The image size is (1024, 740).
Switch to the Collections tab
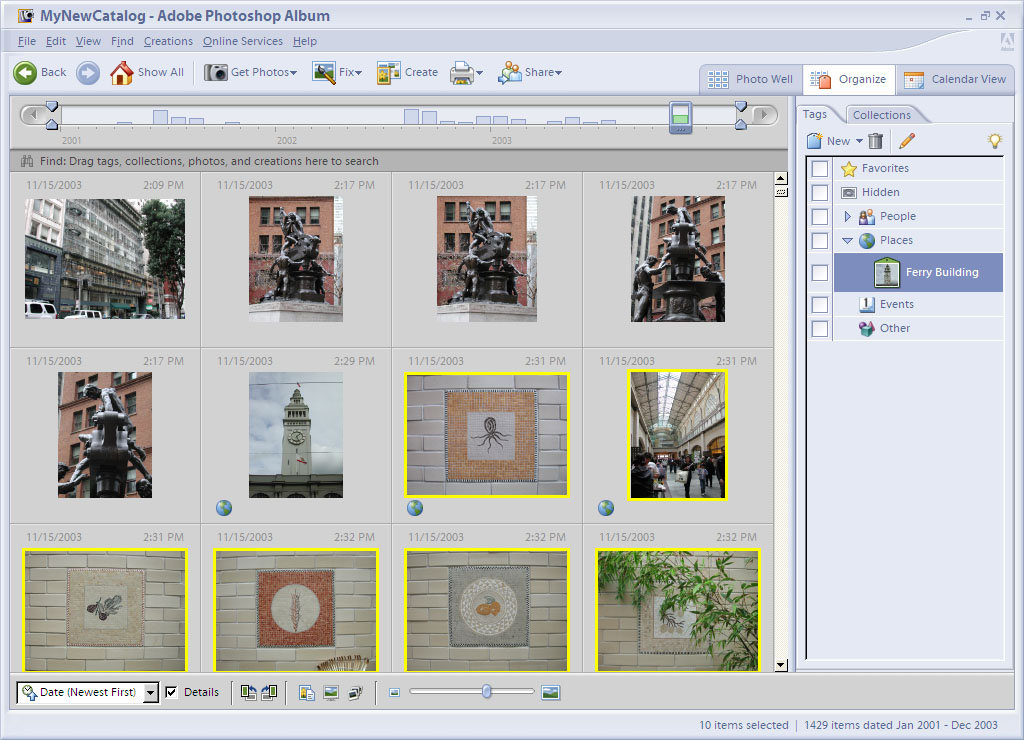click(881, 115)
